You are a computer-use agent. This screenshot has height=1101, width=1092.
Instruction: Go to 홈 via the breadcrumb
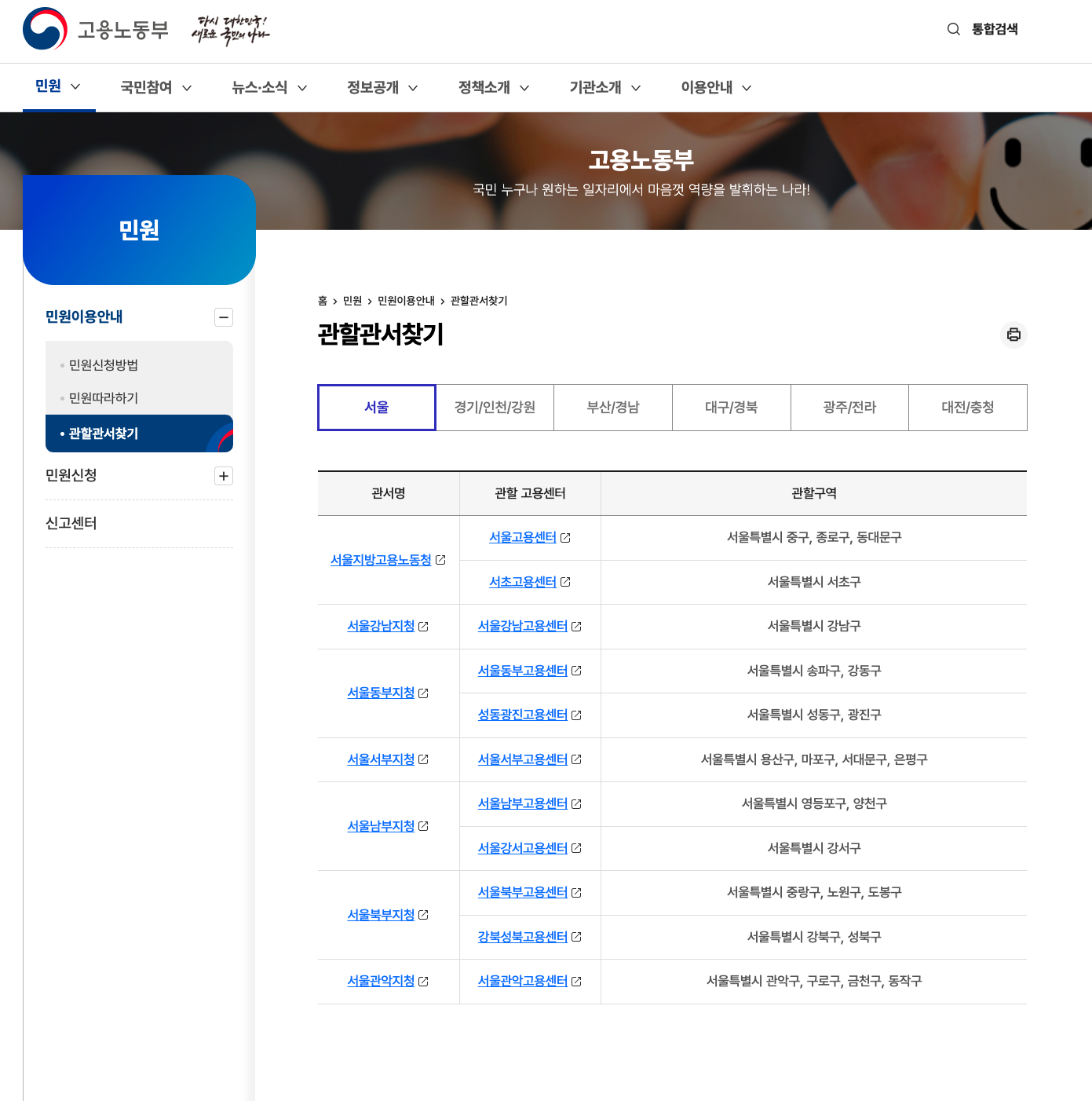point(323,301)
